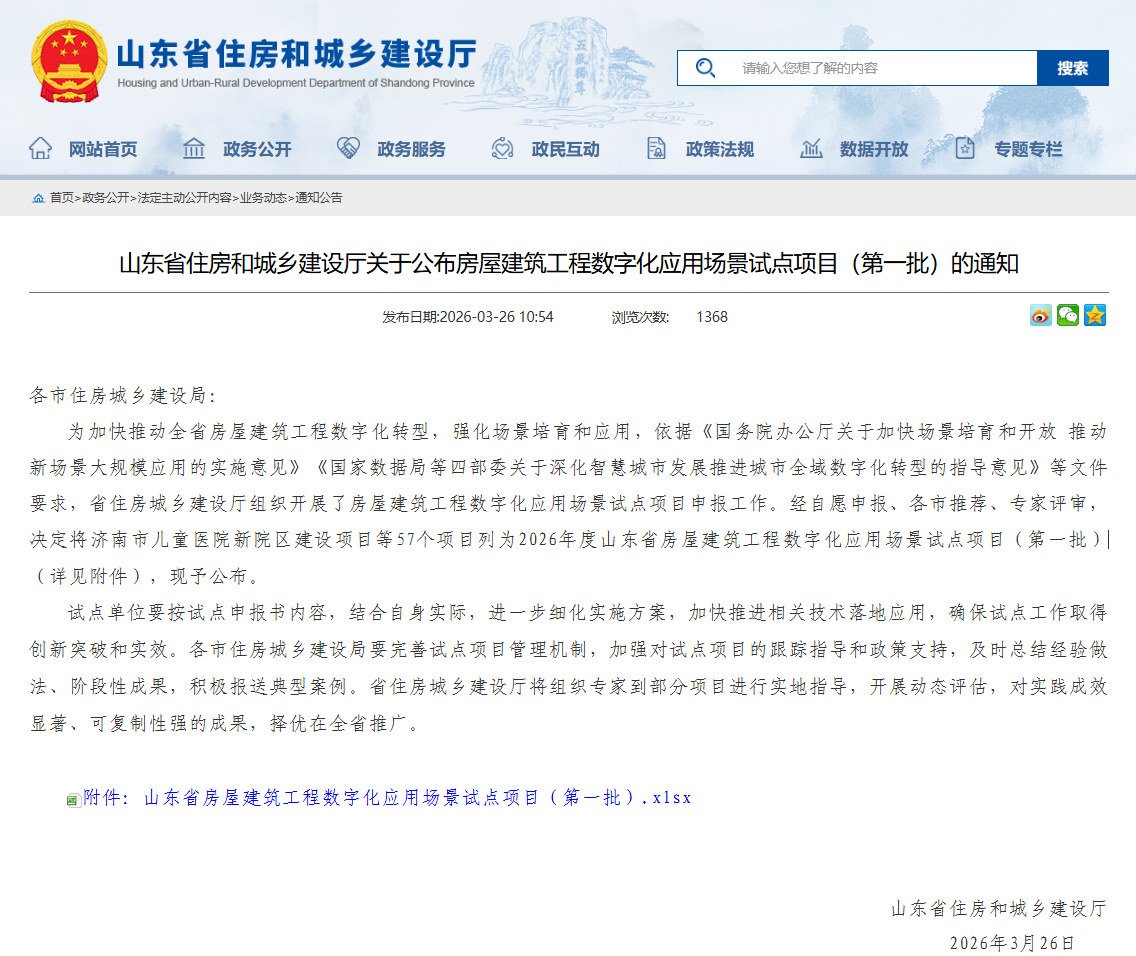Click the magnifier icon in the search bar
The image size is (1136, 956).
[706, 68]
